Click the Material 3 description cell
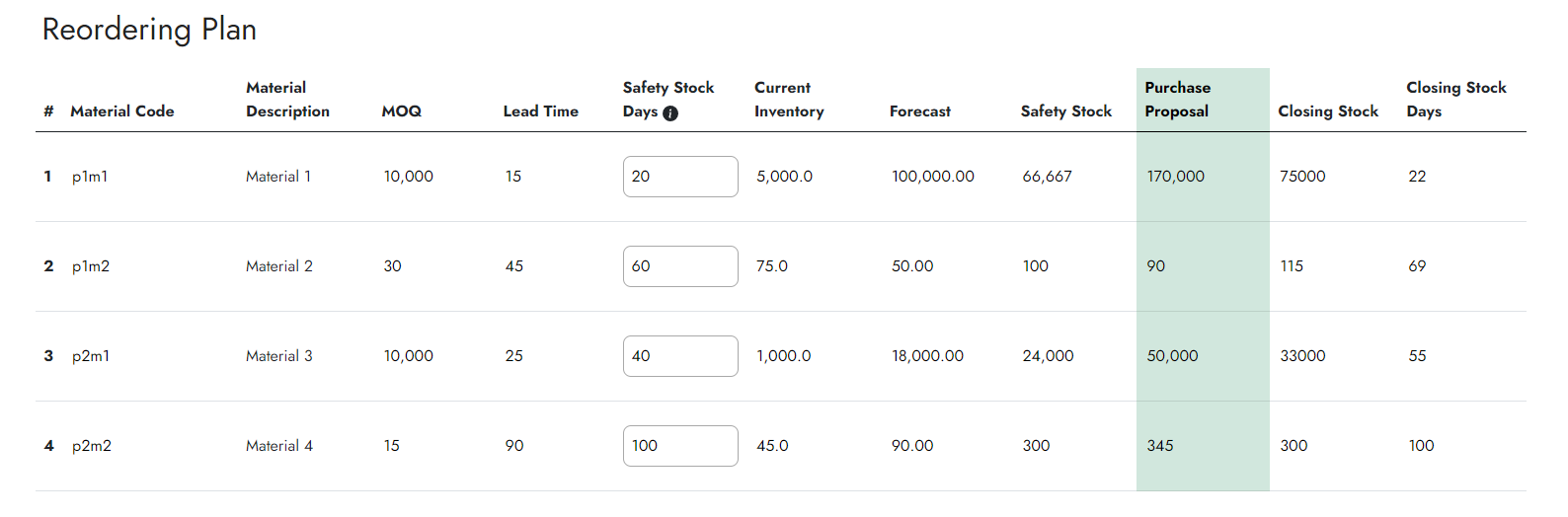This screenshot has height=517, width=1568. [279, 356]
